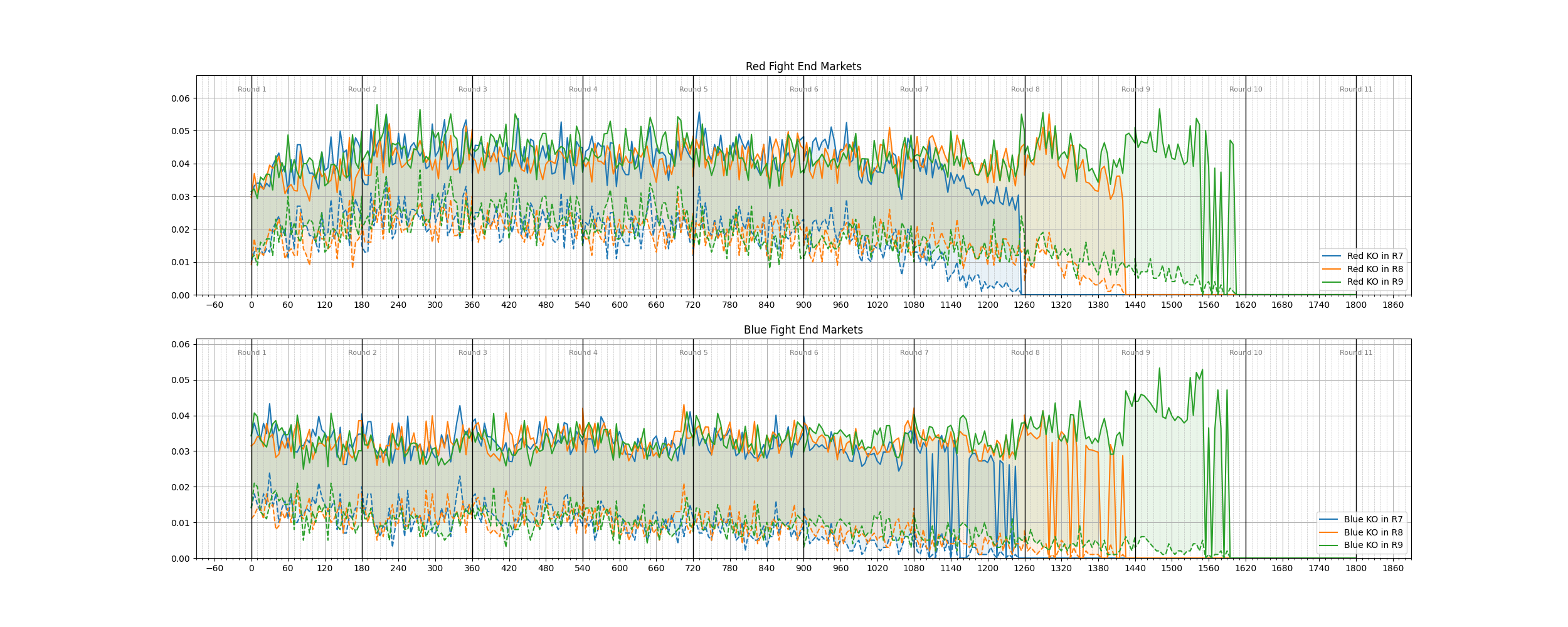This screenshot has width=1568, height=627.
Task: Click the 0.05 y-axis tick on Blue chart
Action: (x=180, y=380)
